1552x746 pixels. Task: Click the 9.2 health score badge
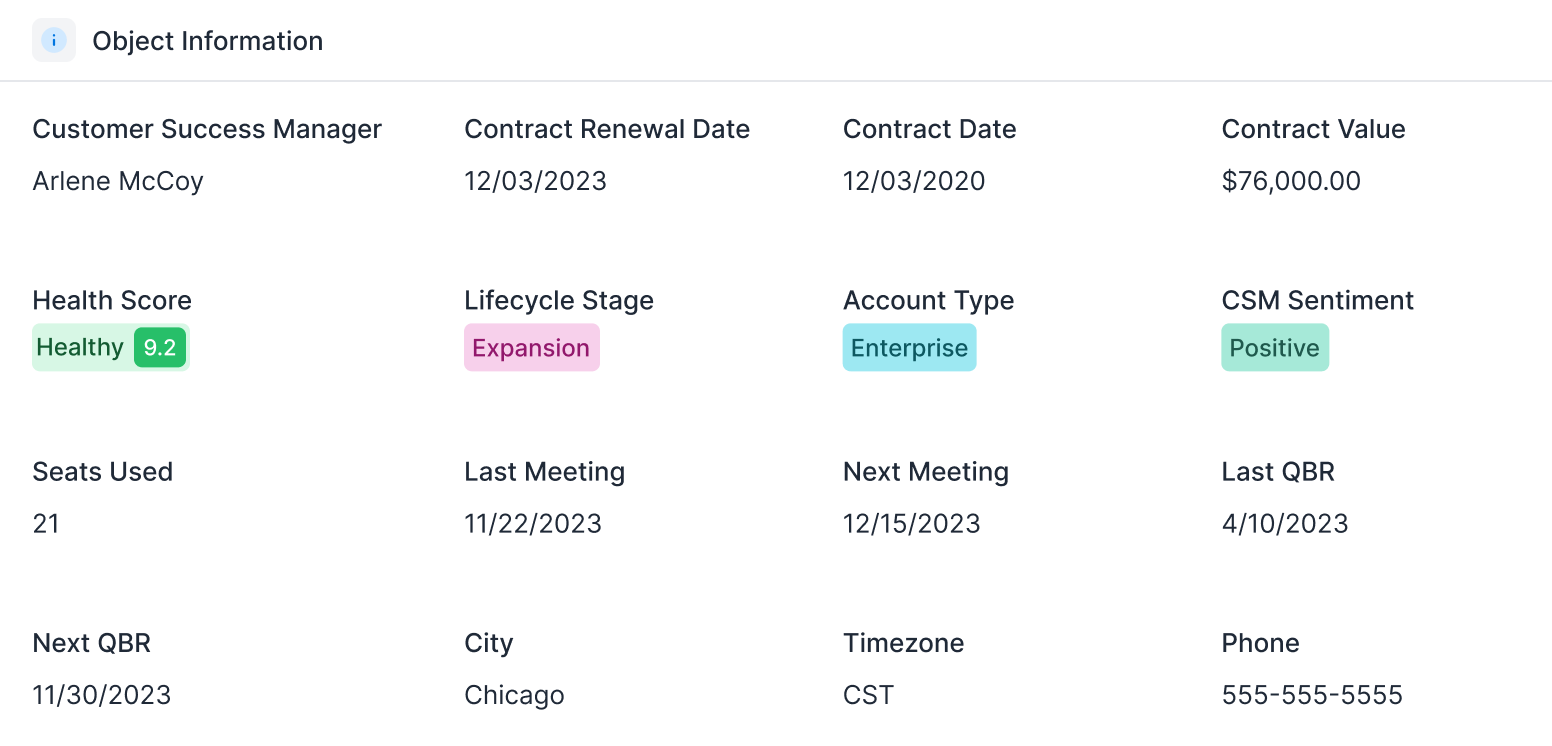160,348
